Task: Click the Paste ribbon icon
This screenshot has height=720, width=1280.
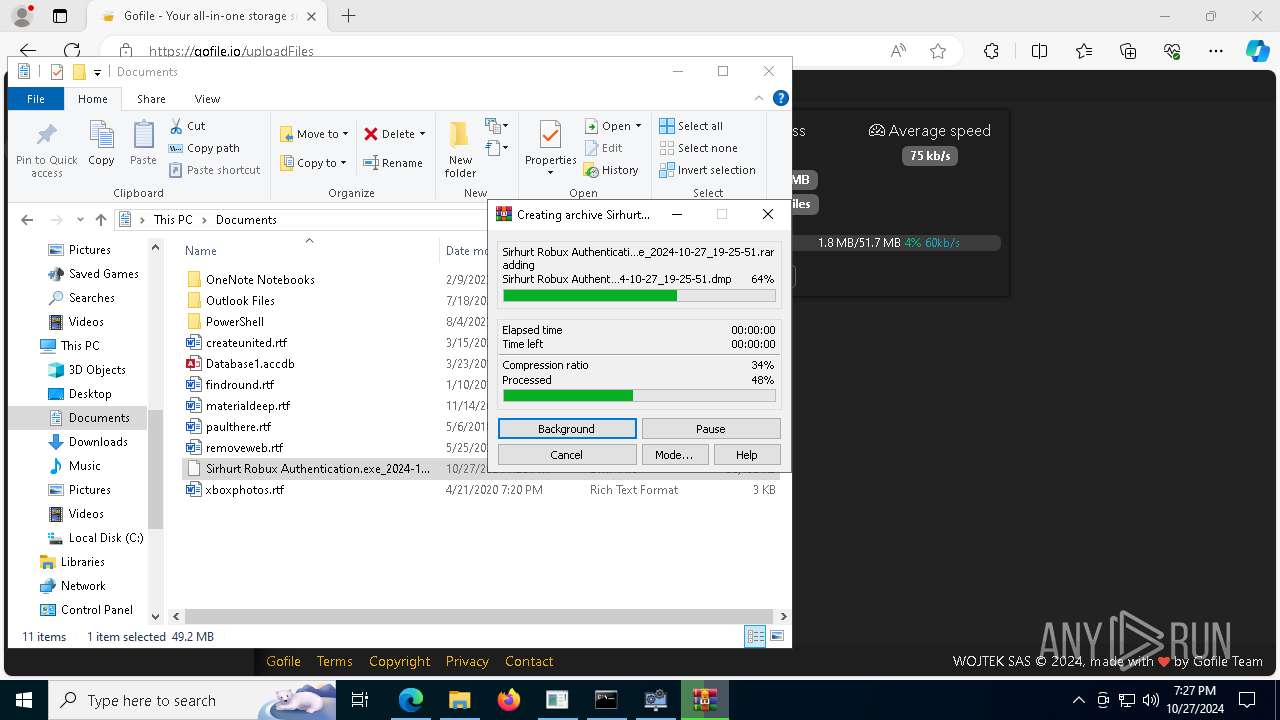Action: (x=143, y=135)
